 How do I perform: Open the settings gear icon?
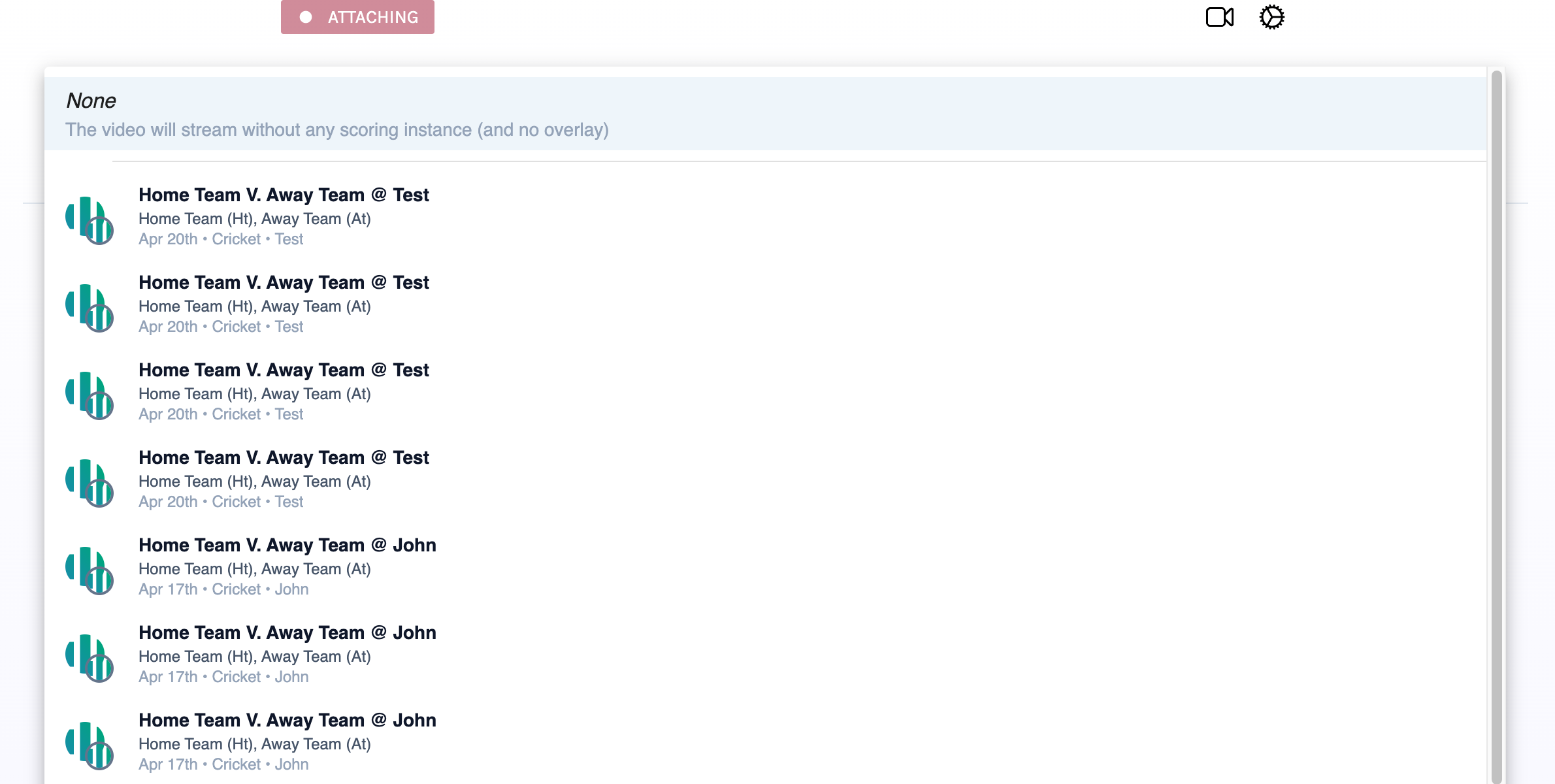coord(1271,17)
